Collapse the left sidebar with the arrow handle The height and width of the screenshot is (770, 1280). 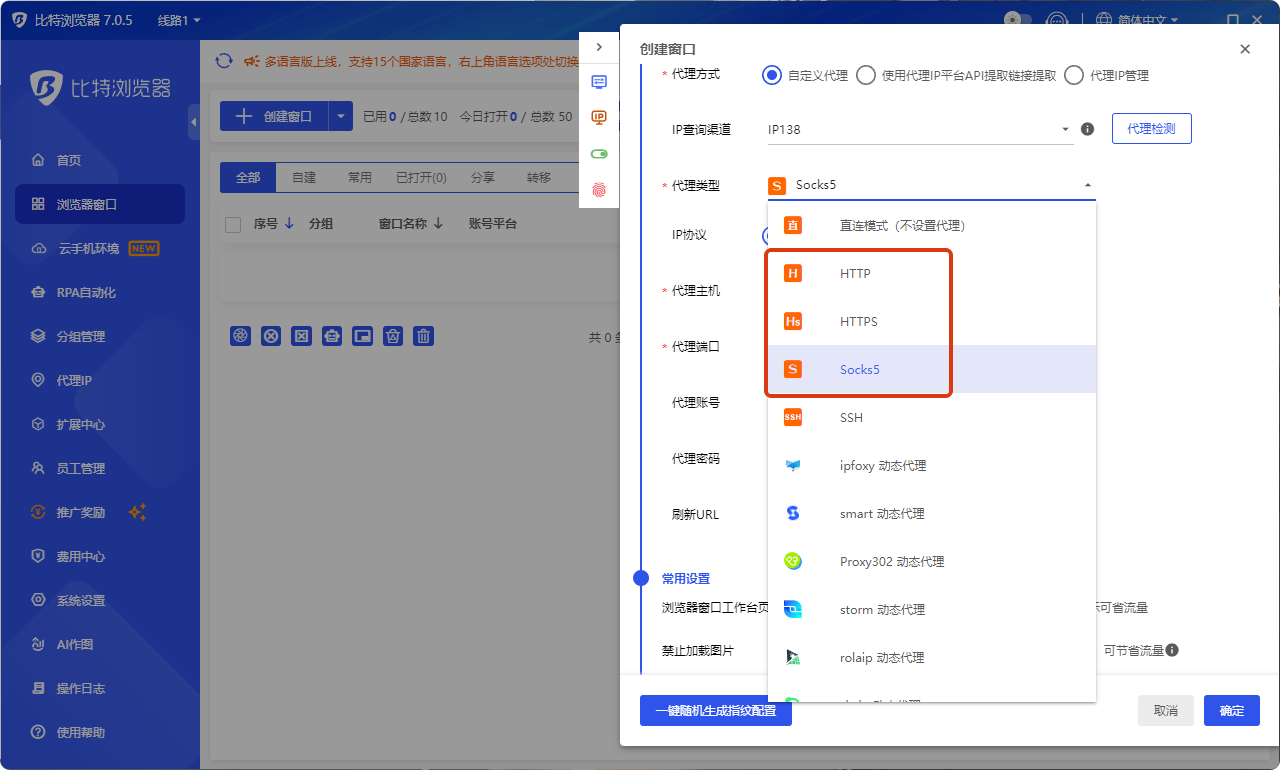pos(193,122)
